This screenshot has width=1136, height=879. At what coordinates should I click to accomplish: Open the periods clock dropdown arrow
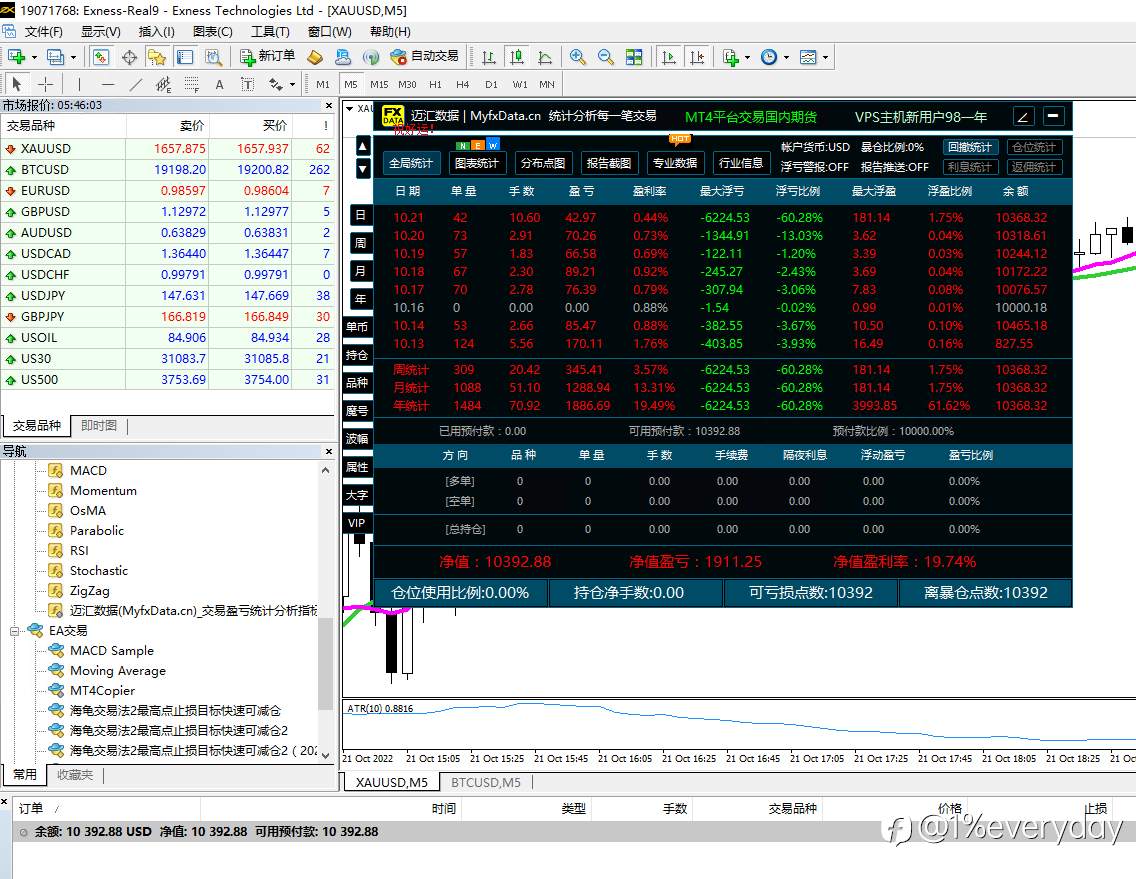[x=786, y=57]
